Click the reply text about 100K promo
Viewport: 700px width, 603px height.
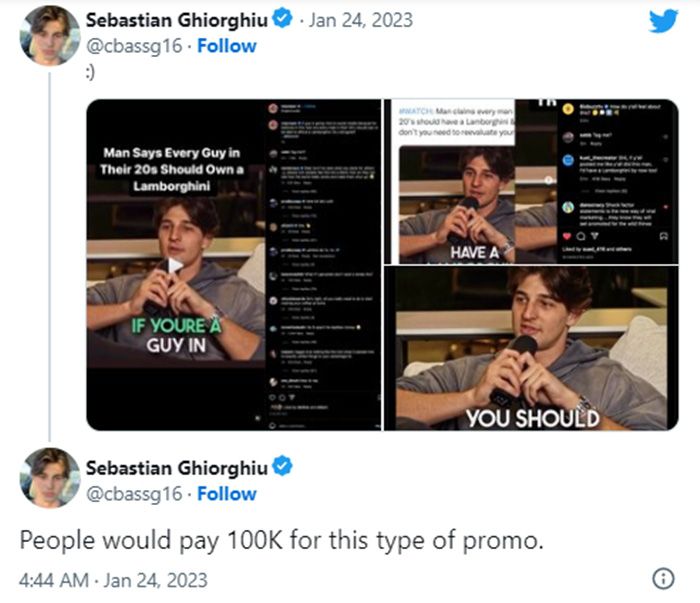click(281, 541)
